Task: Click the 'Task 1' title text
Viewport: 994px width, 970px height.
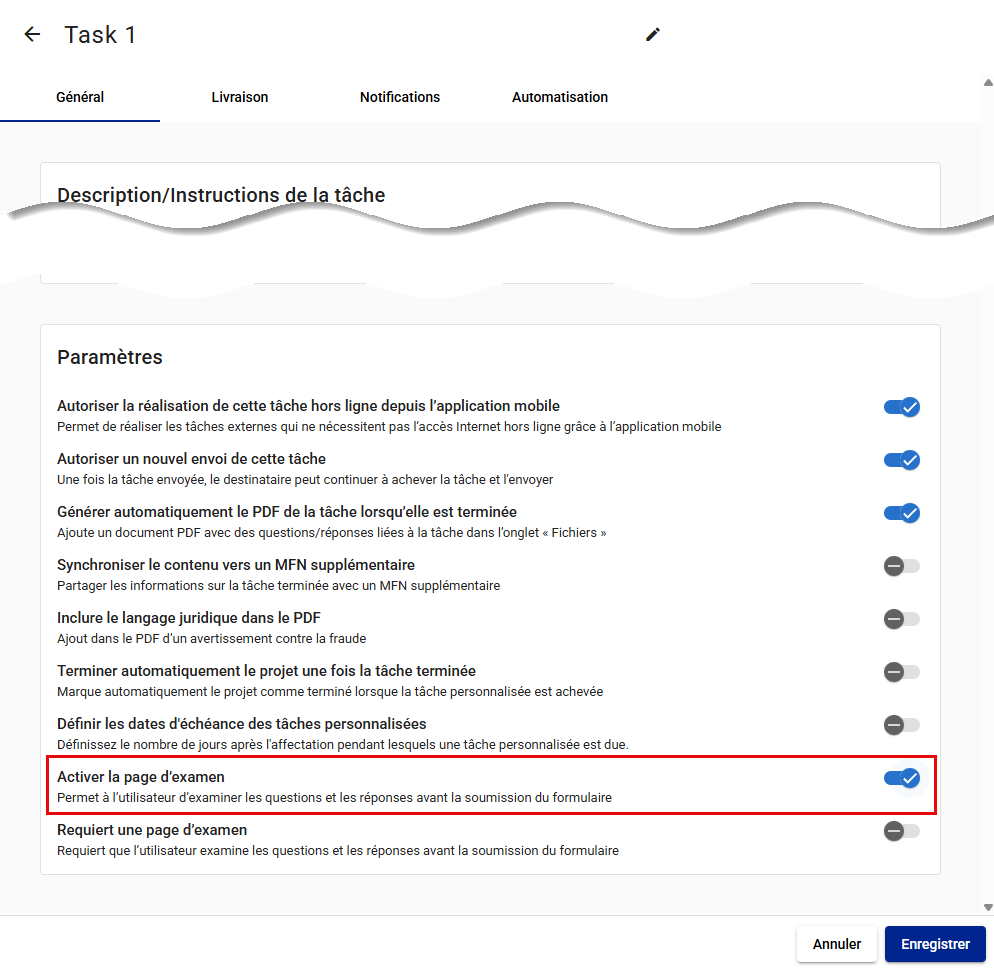Action: (100, 35)
